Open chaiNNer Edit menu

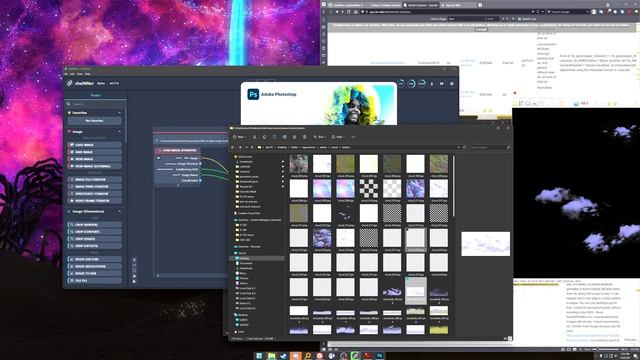pyautogui.click(x=73, y=74)
